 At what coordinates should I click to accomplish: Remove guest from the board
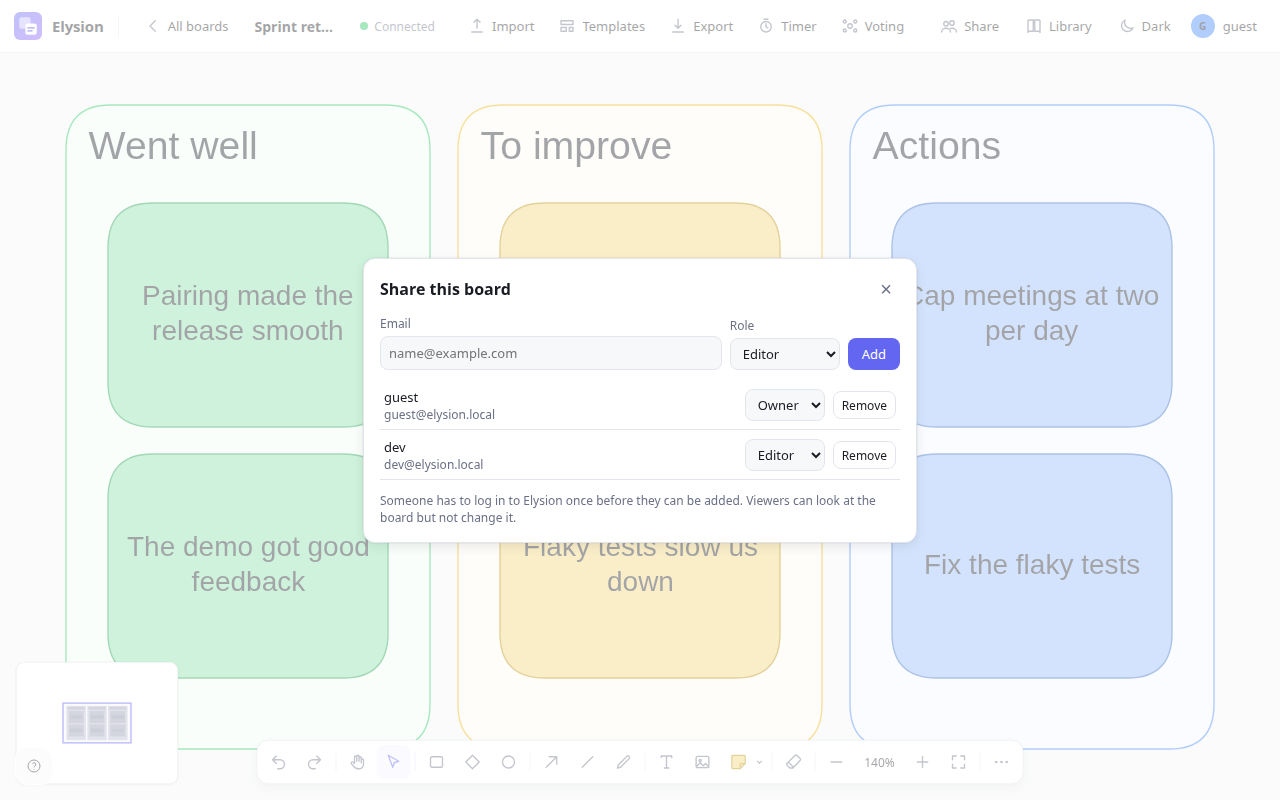click(864, 405)
